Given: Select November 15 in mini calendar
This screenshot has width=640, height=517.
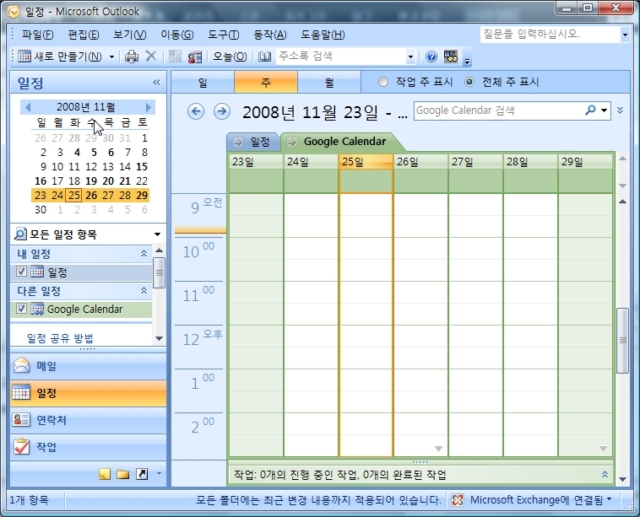Looking at the screenshot, I should click(x=142, y=166).
